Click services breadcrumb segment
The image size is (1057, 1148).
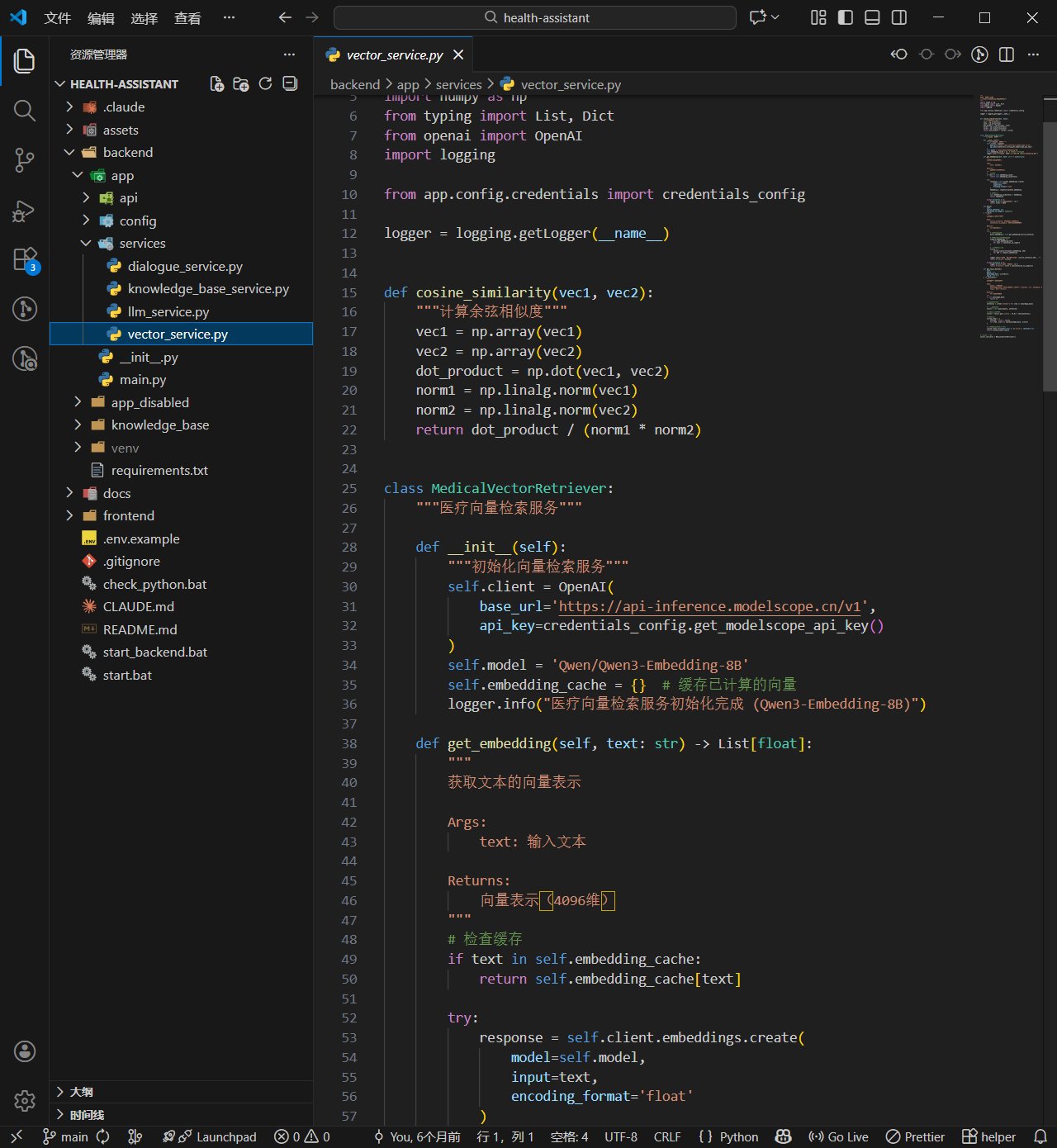tap(458, 84)
